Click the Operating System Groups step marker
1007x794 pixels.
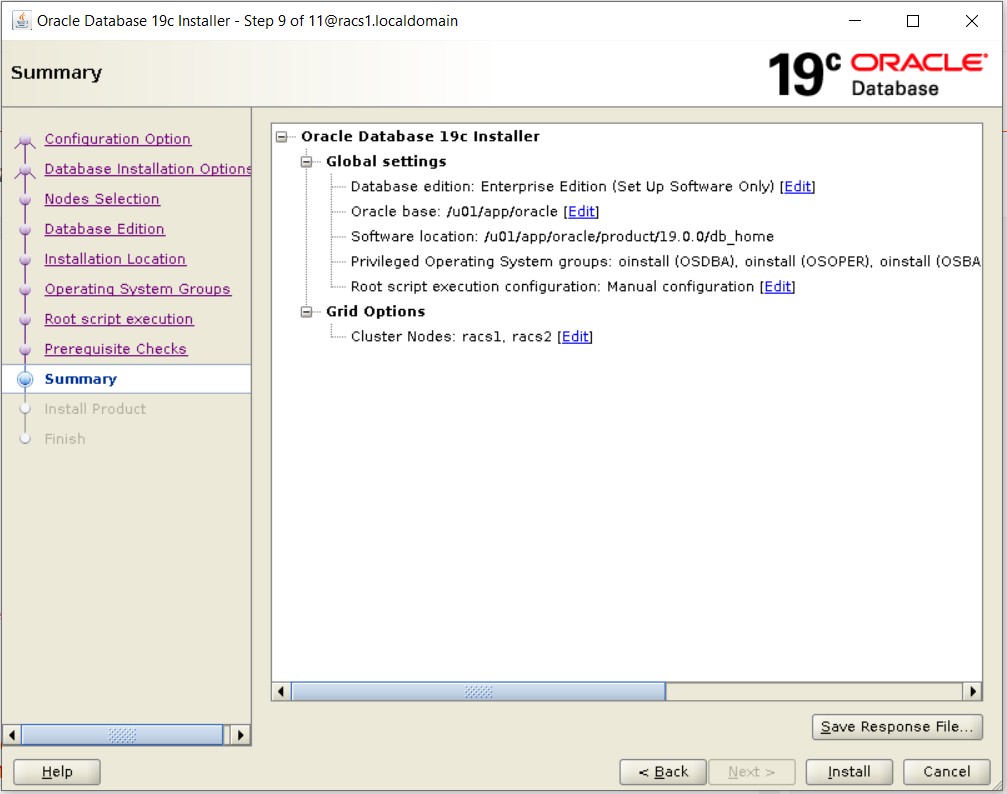(x=25, y=290)
